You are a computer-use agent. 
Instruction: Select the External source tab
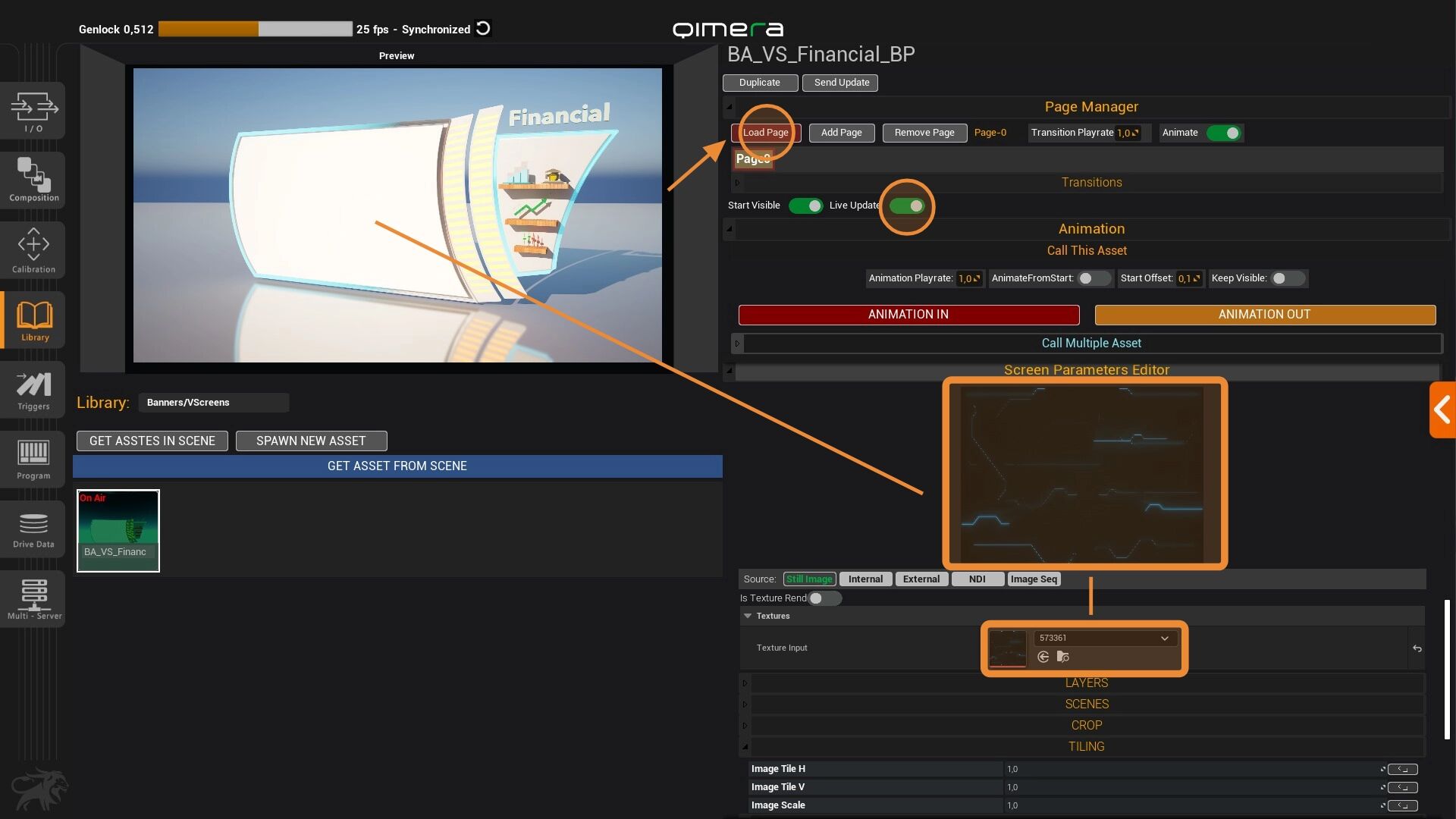pos(921,579)
